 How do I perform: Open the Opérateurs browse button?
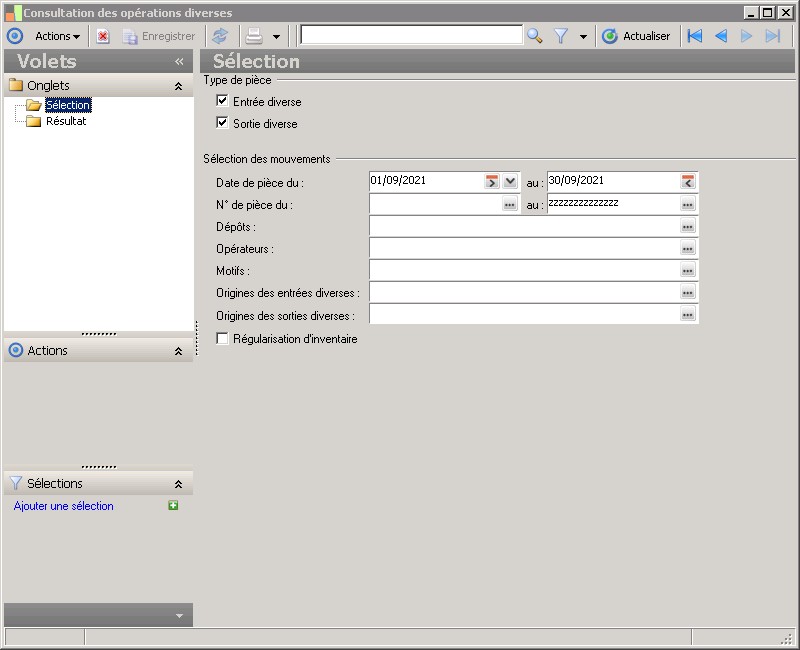tap(688, 248)
